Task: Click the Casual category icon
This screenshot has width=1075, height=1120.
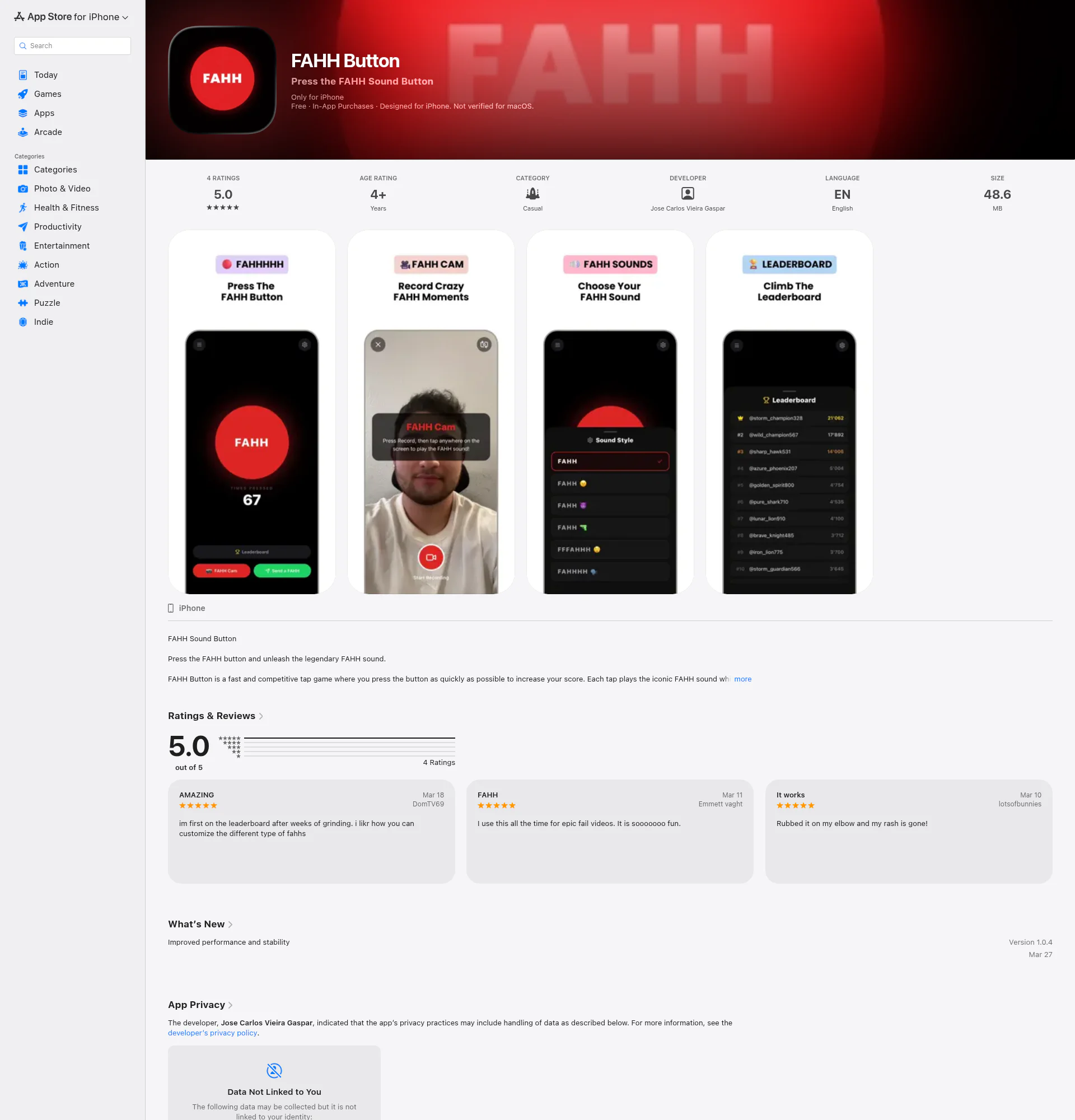Action: 532,194
